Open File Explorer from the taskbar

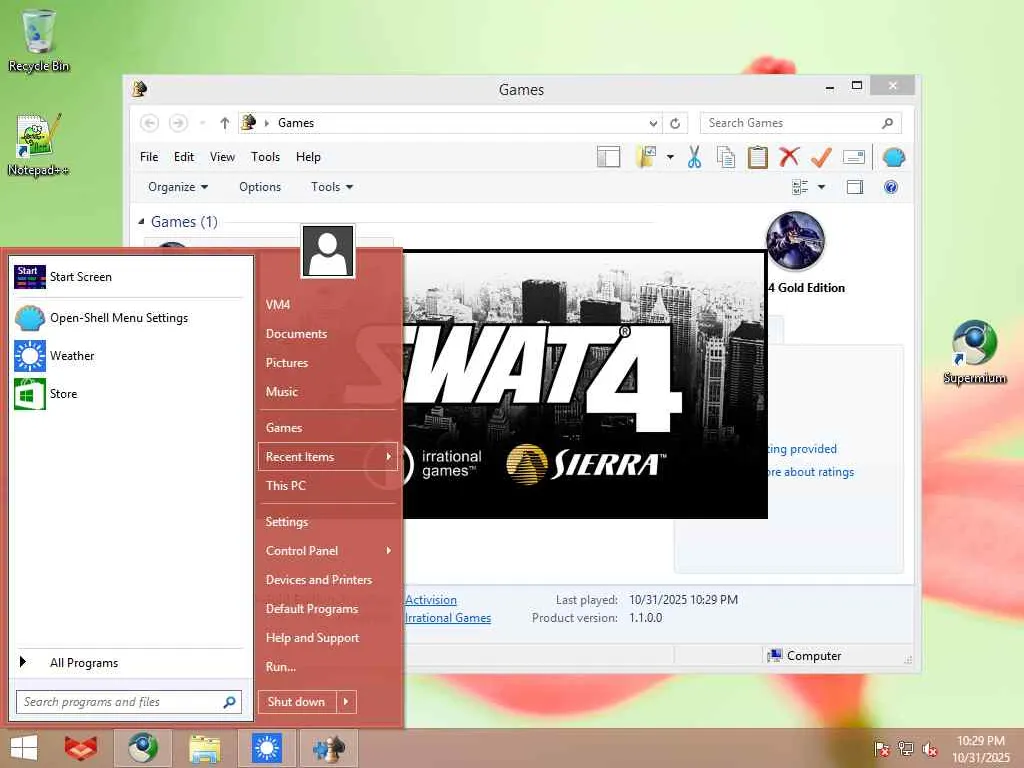coord(204,748)
